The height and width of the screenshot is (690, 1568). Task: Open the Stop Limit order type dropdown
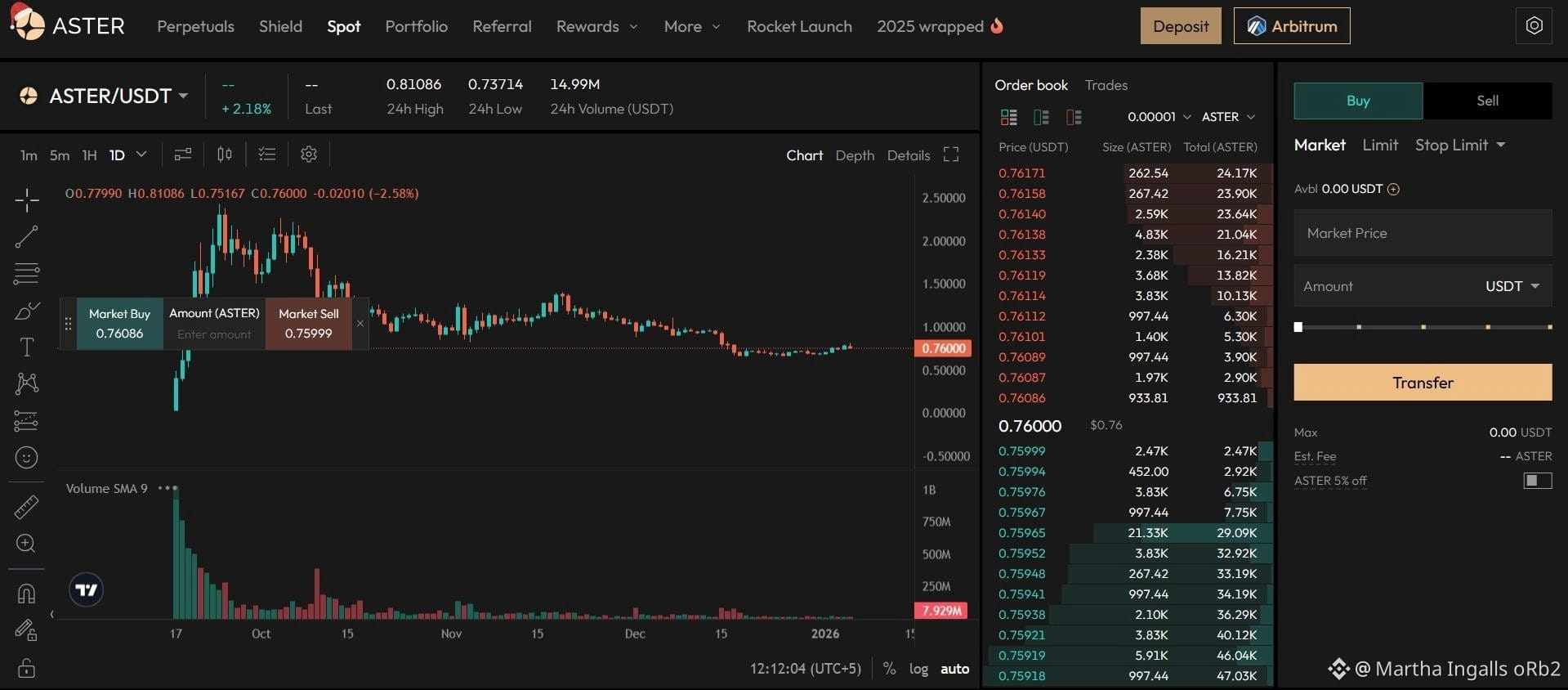[1460, 145]
